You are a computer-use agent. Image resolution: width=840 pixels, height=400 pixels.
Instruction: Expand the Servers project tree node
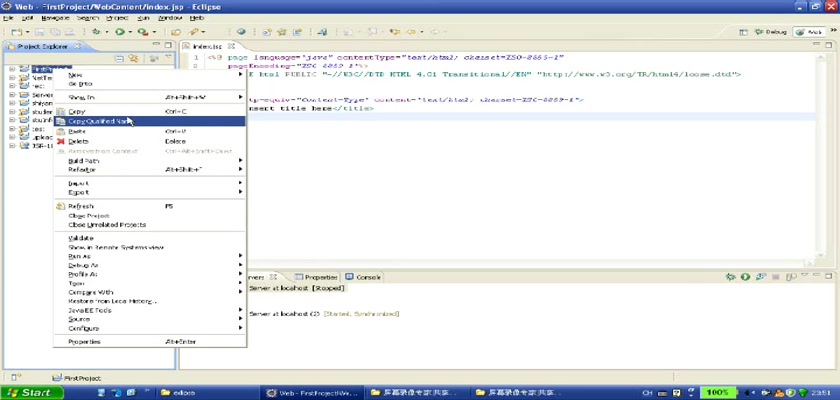tap(11, 95)
